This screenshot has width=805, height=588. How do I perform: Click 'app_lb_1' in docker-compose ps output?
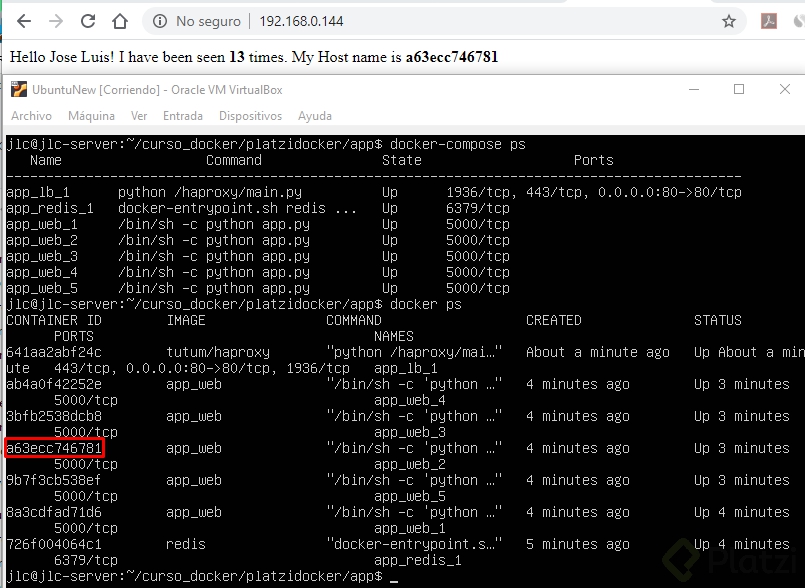[x=38, y=193]
